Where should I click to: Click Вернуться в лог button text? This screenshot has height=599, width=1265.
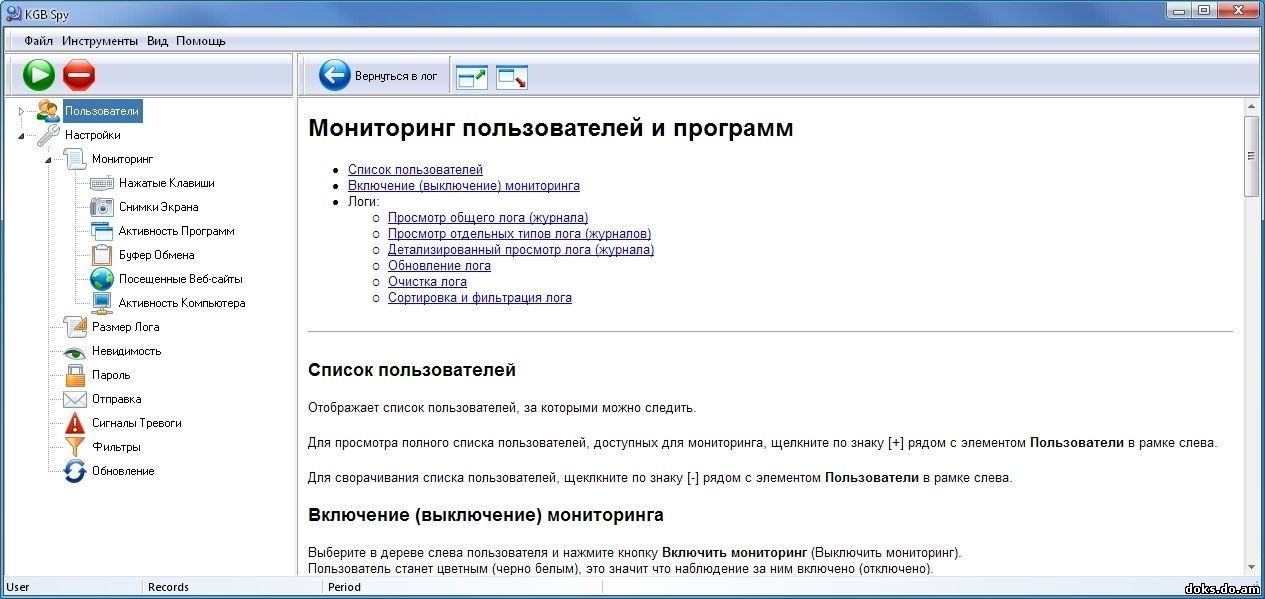(x=396, y=76)
